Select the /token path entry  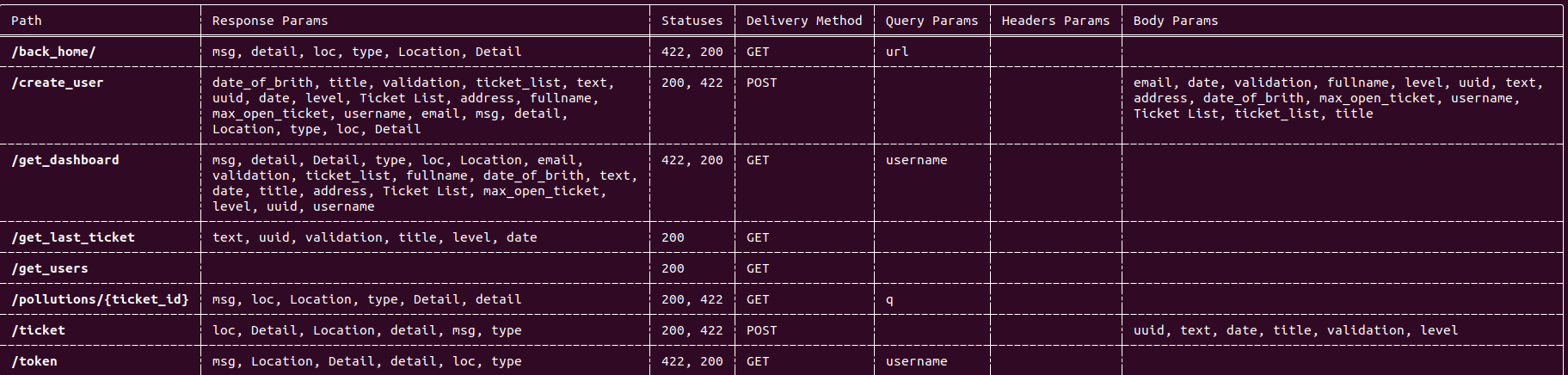(34, 361)
